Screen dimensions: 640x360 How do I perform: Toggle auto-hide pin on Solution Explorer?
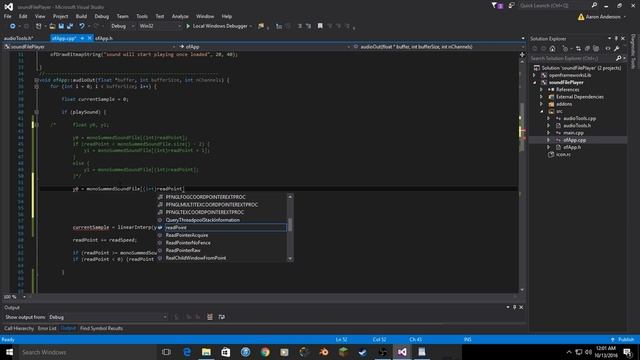(x=616, y=38)
